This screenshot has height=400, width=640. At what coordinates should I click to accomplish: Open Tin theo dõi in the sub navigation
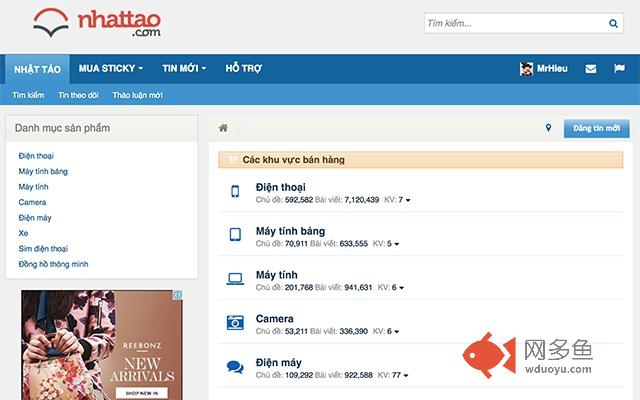pyautogui.click(x=78, y=95)
